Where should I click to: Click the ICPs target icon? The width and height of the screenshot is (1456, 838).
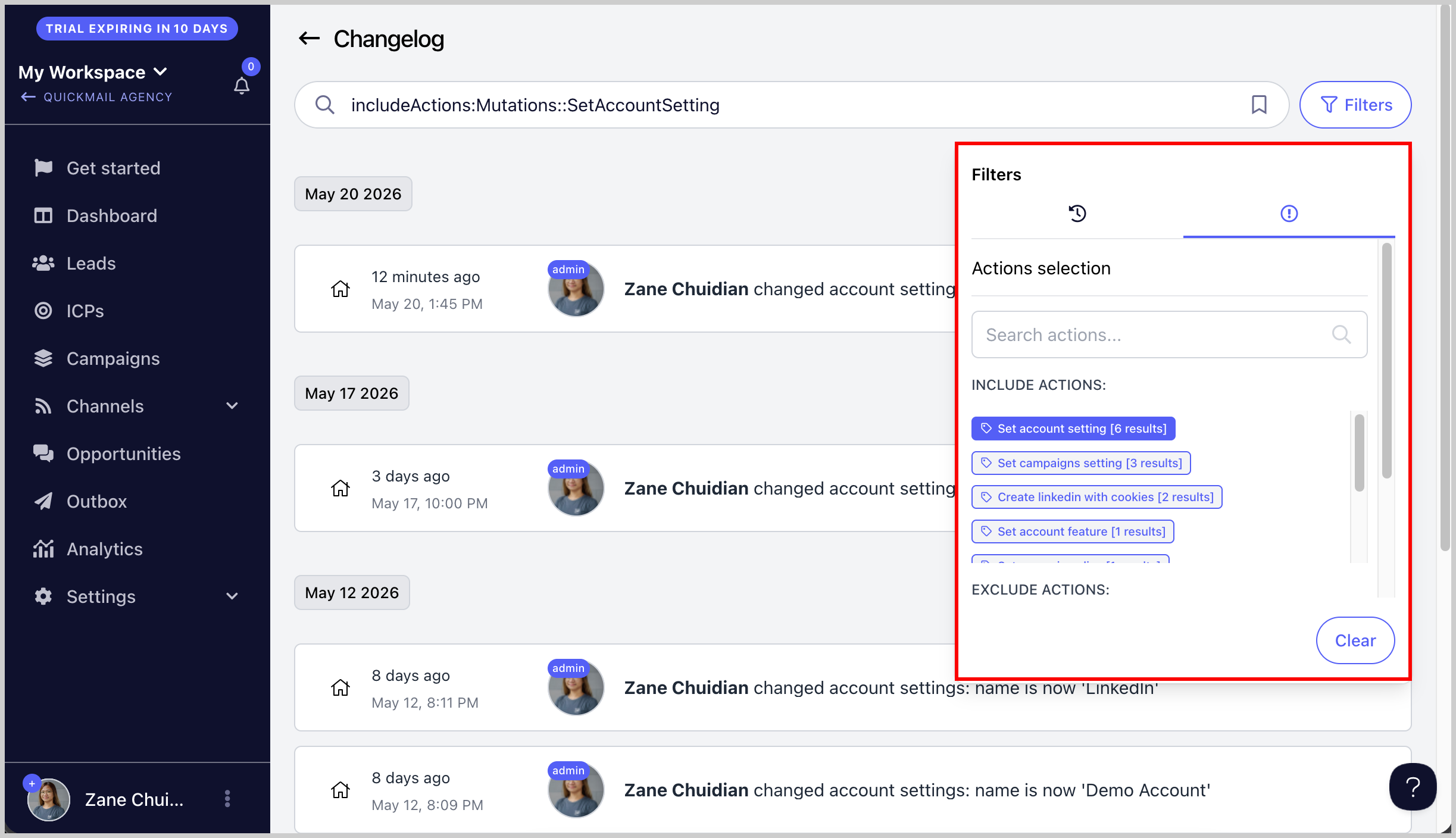pyautogui.click(x=43, y=311)
